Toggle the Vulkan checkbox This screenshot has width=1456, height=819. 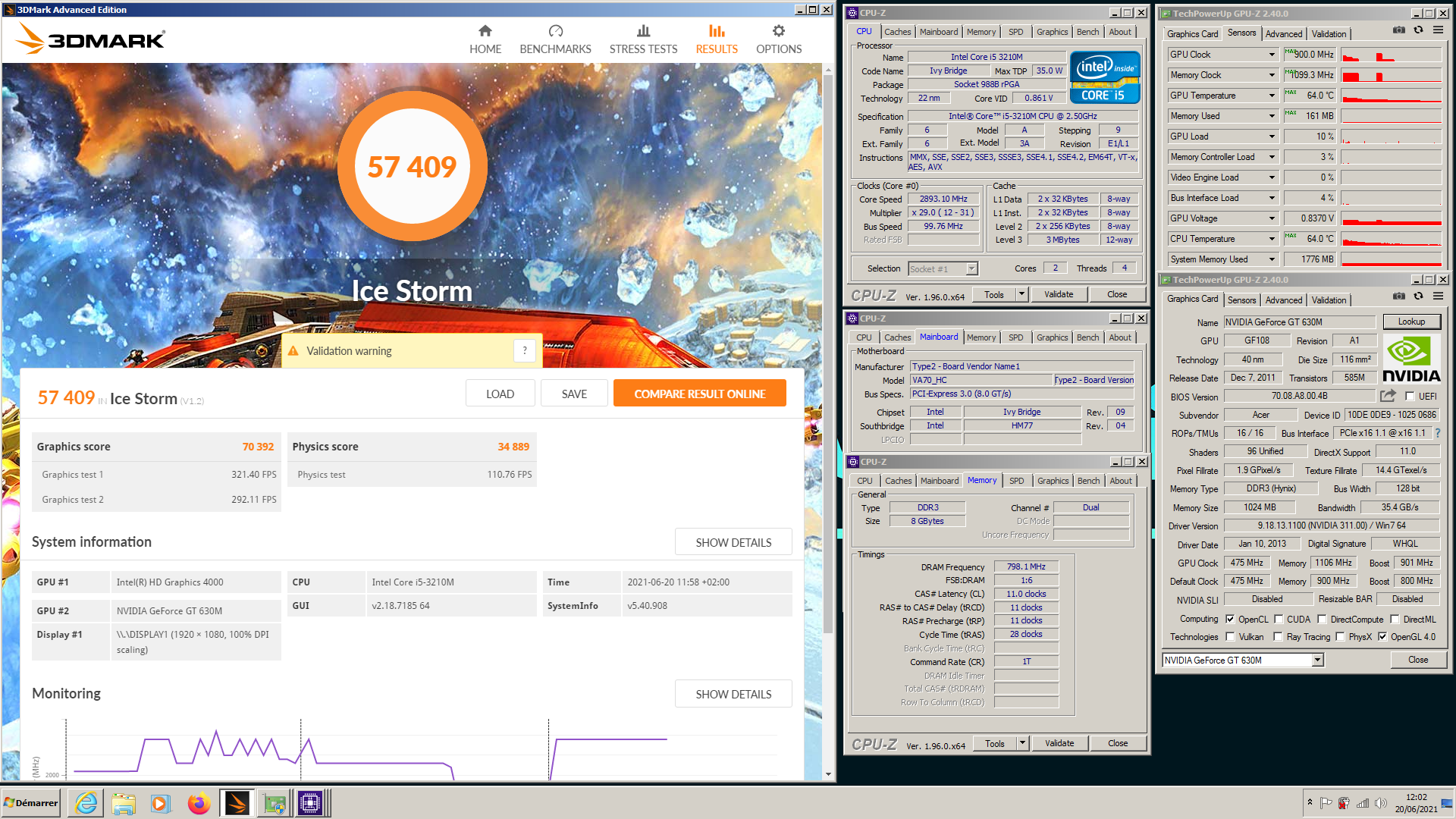1230,637
